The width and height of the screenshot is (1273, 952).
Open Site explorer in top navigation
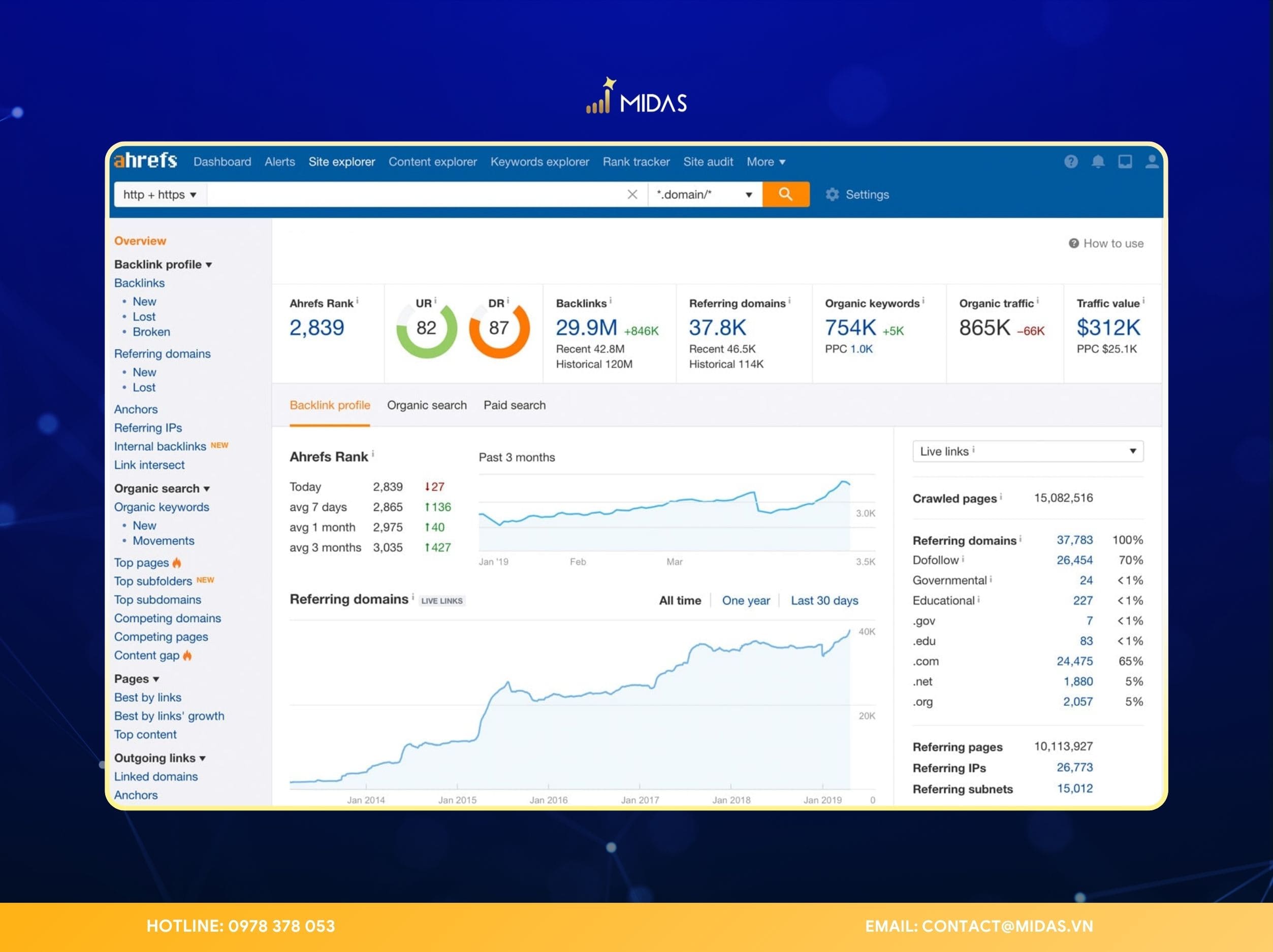(342, 161)
